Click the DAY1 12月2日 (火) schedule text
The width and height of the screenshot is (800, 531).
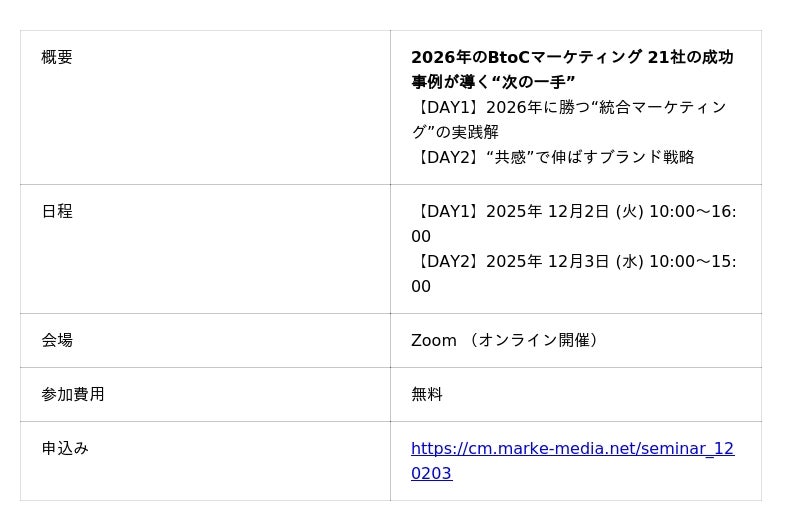pyautogui.click(x=573, y=212)
